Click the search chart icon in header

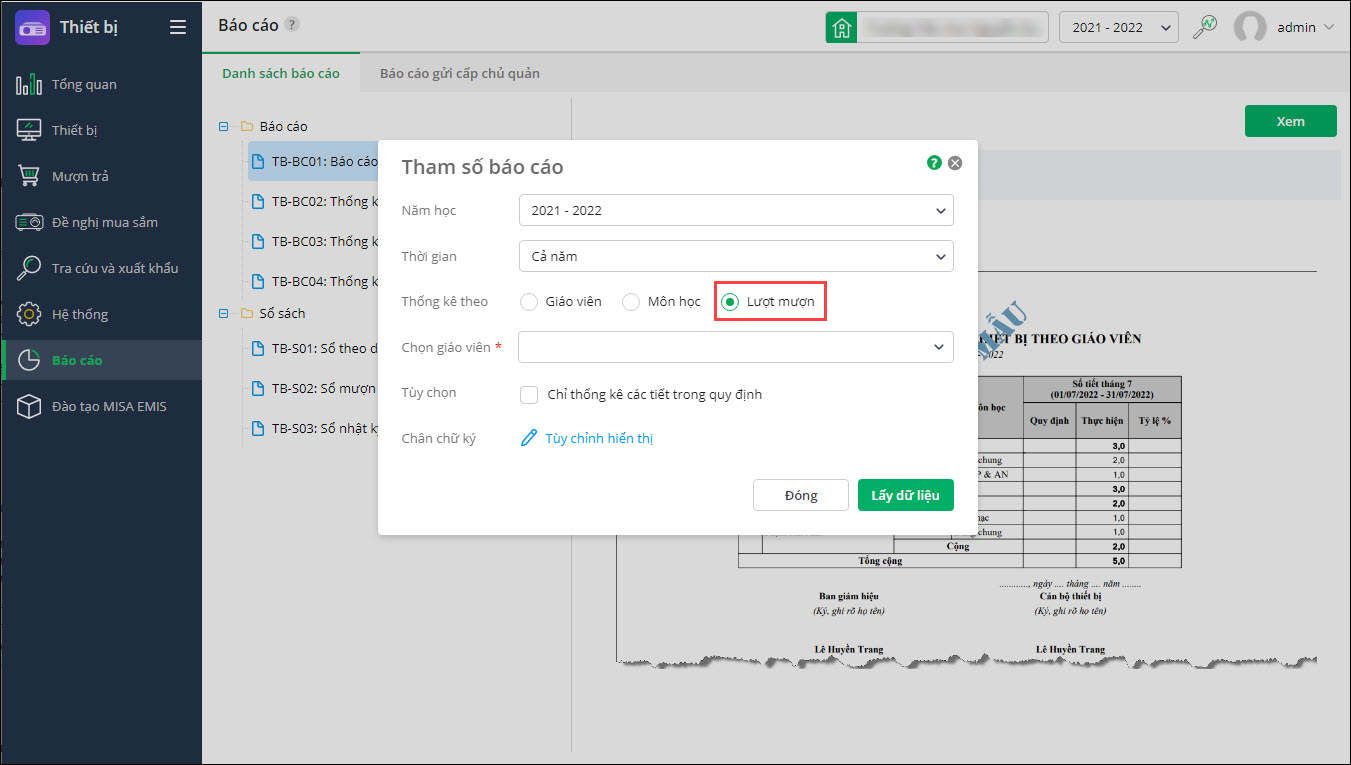pyautogui.click(x=1205, y=27)
